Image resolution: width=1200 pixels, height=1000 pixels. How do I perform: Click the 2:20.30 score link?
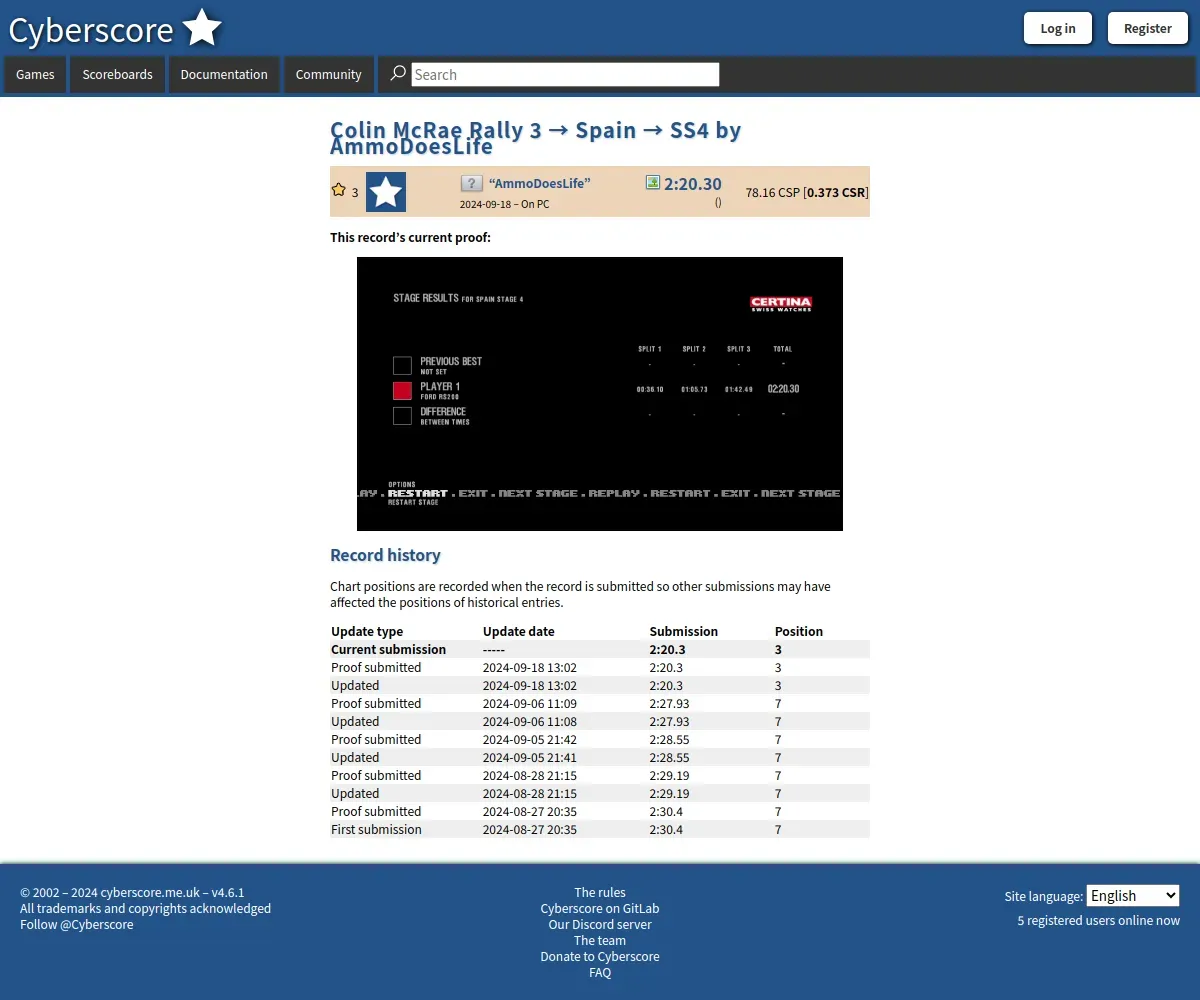point(693,184)
